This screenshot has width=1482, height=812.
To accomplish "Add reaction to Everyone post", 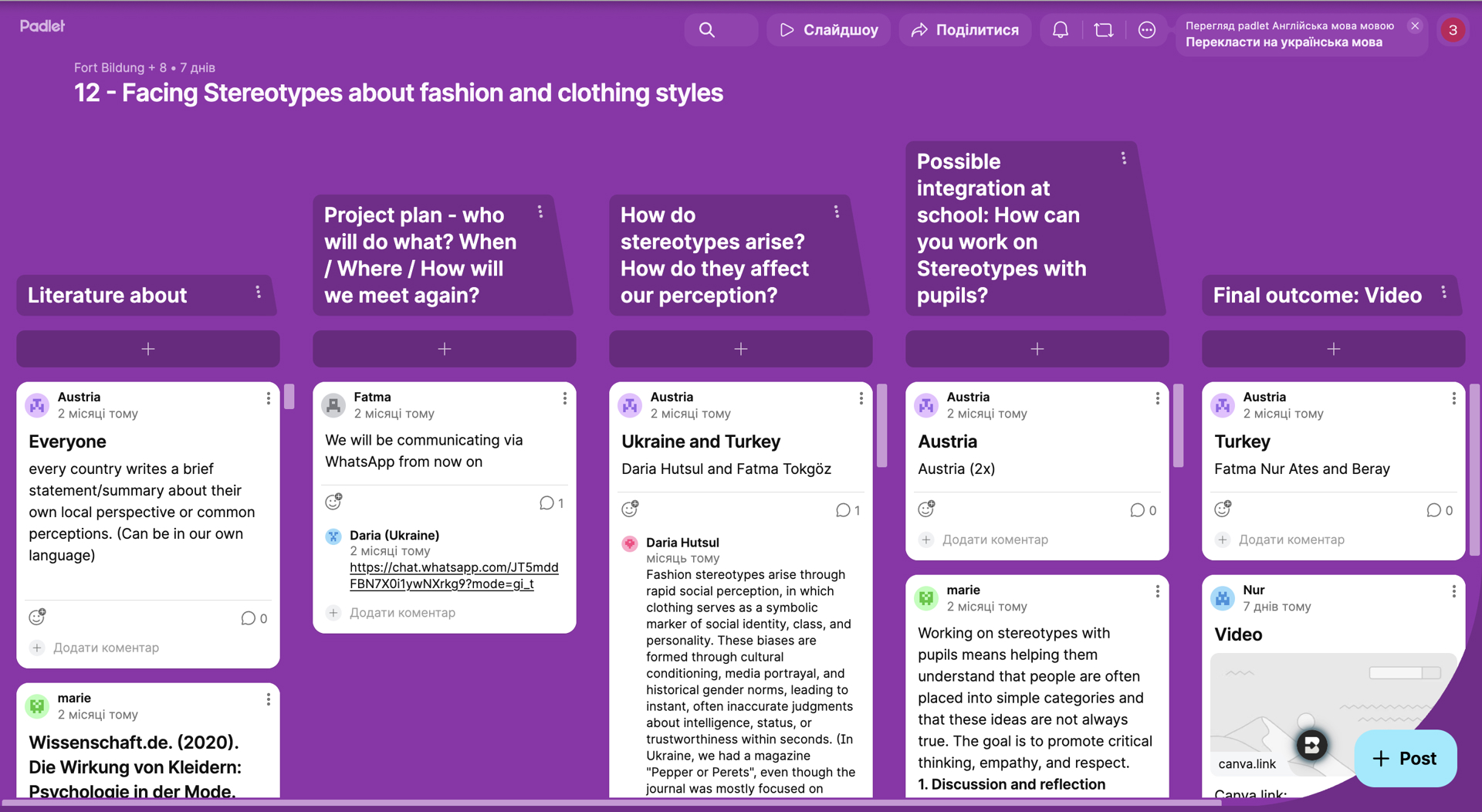I will click(37, 617).
